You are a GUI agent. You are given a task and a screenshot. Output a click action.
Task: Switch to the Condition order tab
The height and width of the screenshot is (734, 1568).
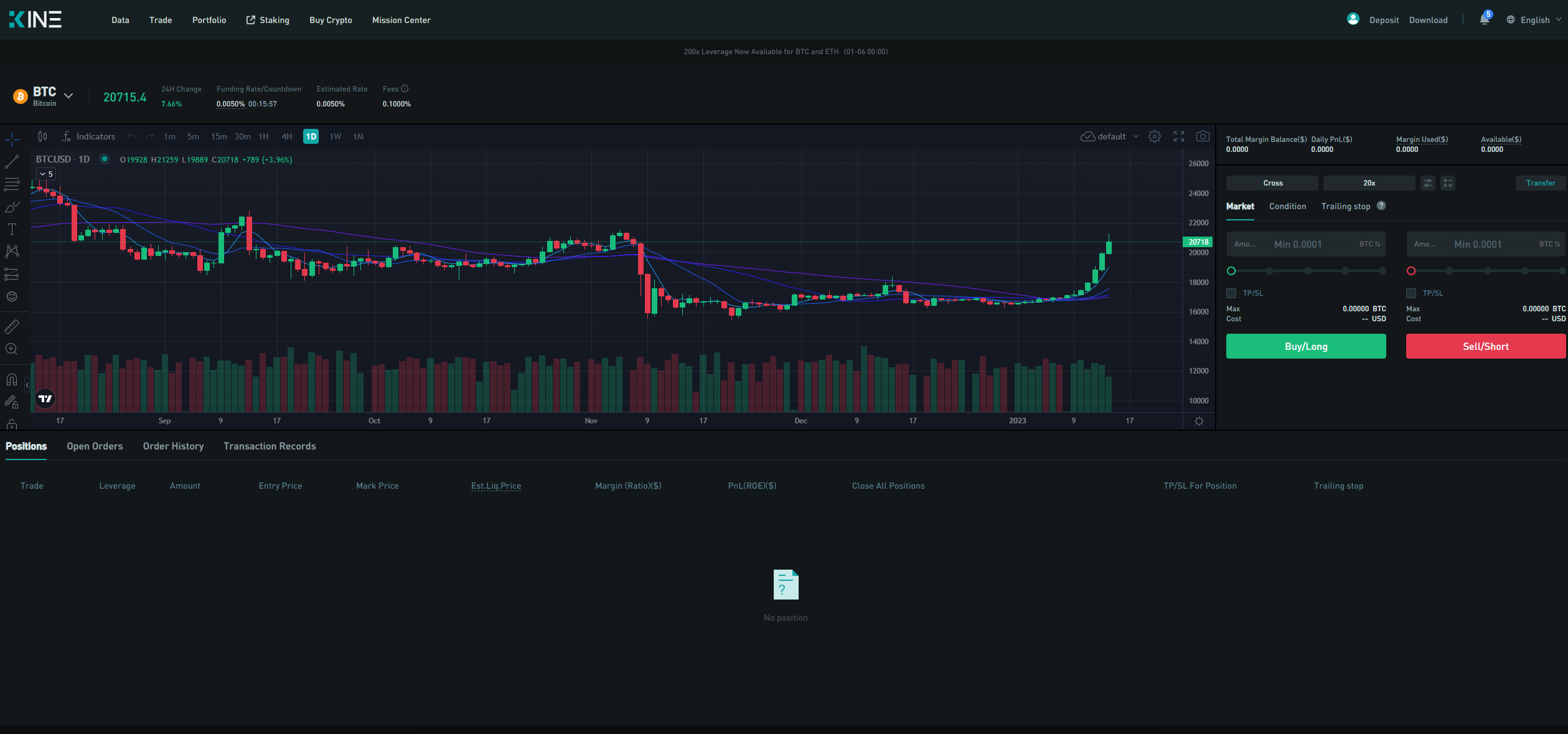pyautogui.click(x=1287, y=206)
